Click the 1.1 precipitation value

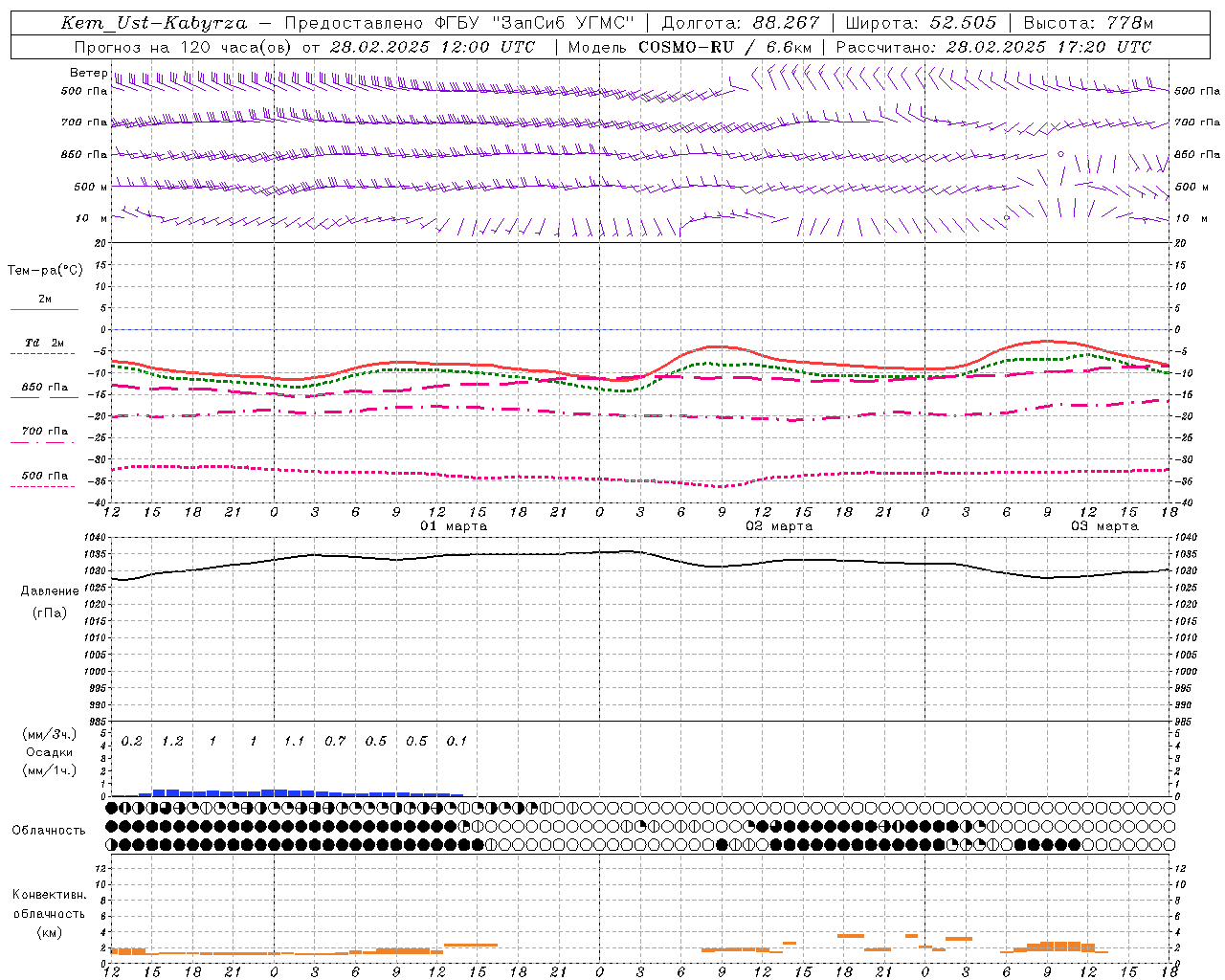click(x=294, y=742)
